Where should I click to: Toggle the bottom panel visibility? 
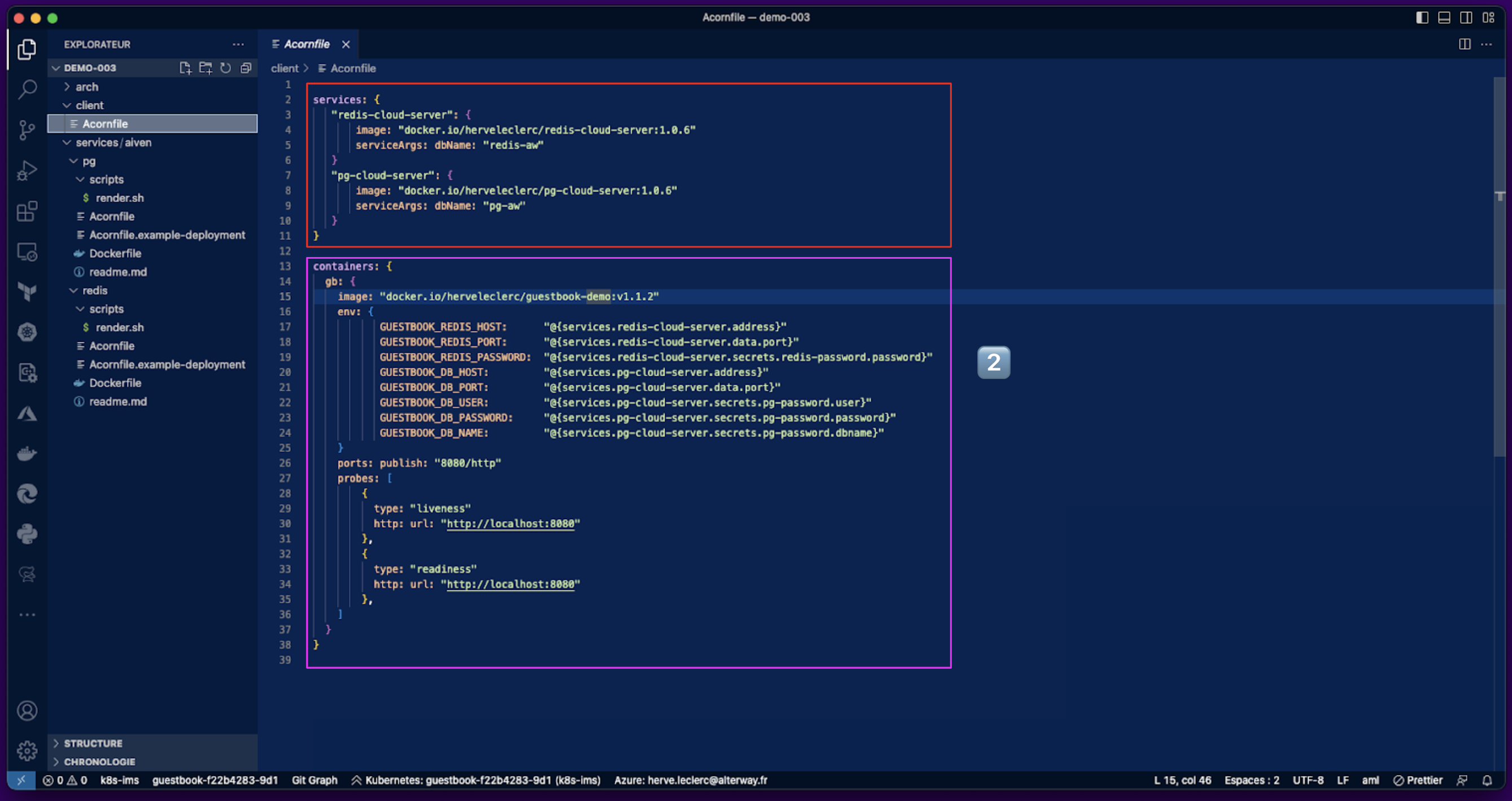point(1444,18)
